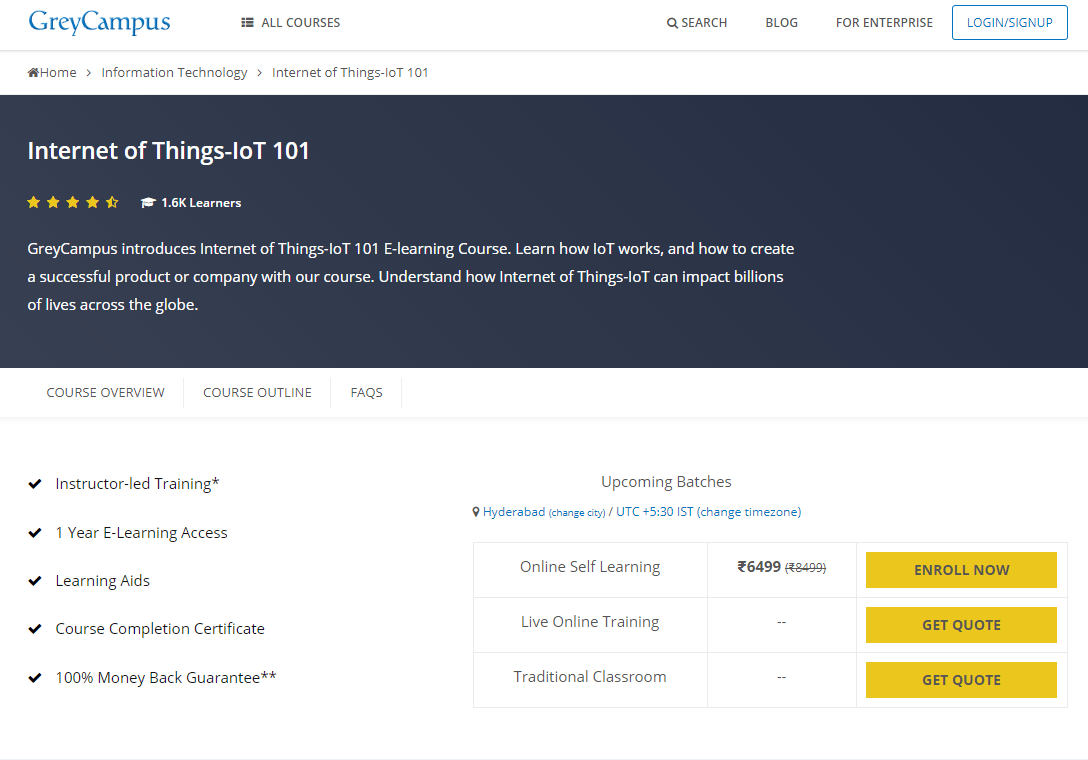Switch to COURSE OVERVIEW tab

coord(105,393)
